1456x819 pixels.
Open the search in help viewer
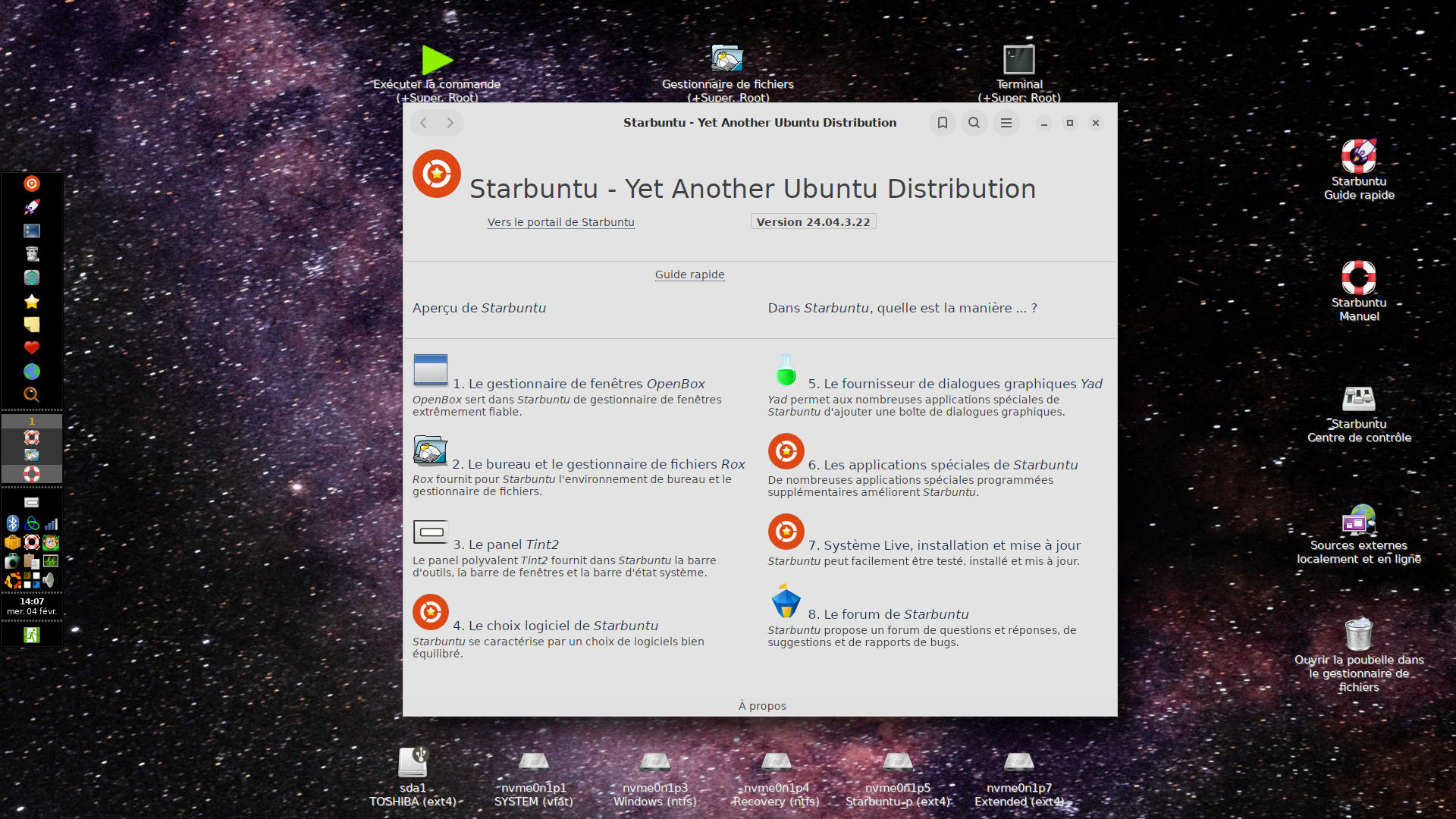click(x=974, y=123)
